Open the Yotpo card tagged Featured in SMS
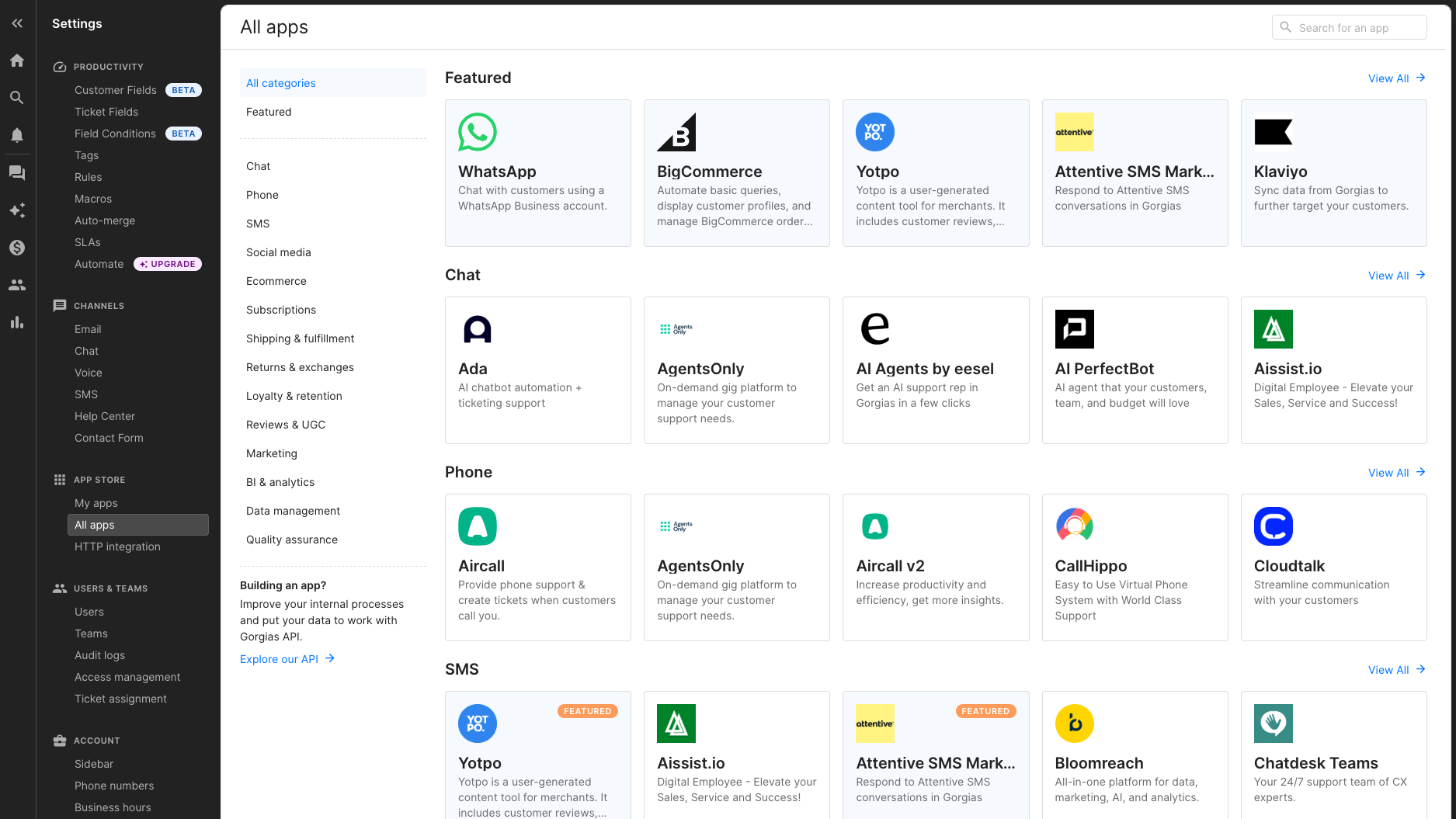1456x819 pixels. [538, 755]
